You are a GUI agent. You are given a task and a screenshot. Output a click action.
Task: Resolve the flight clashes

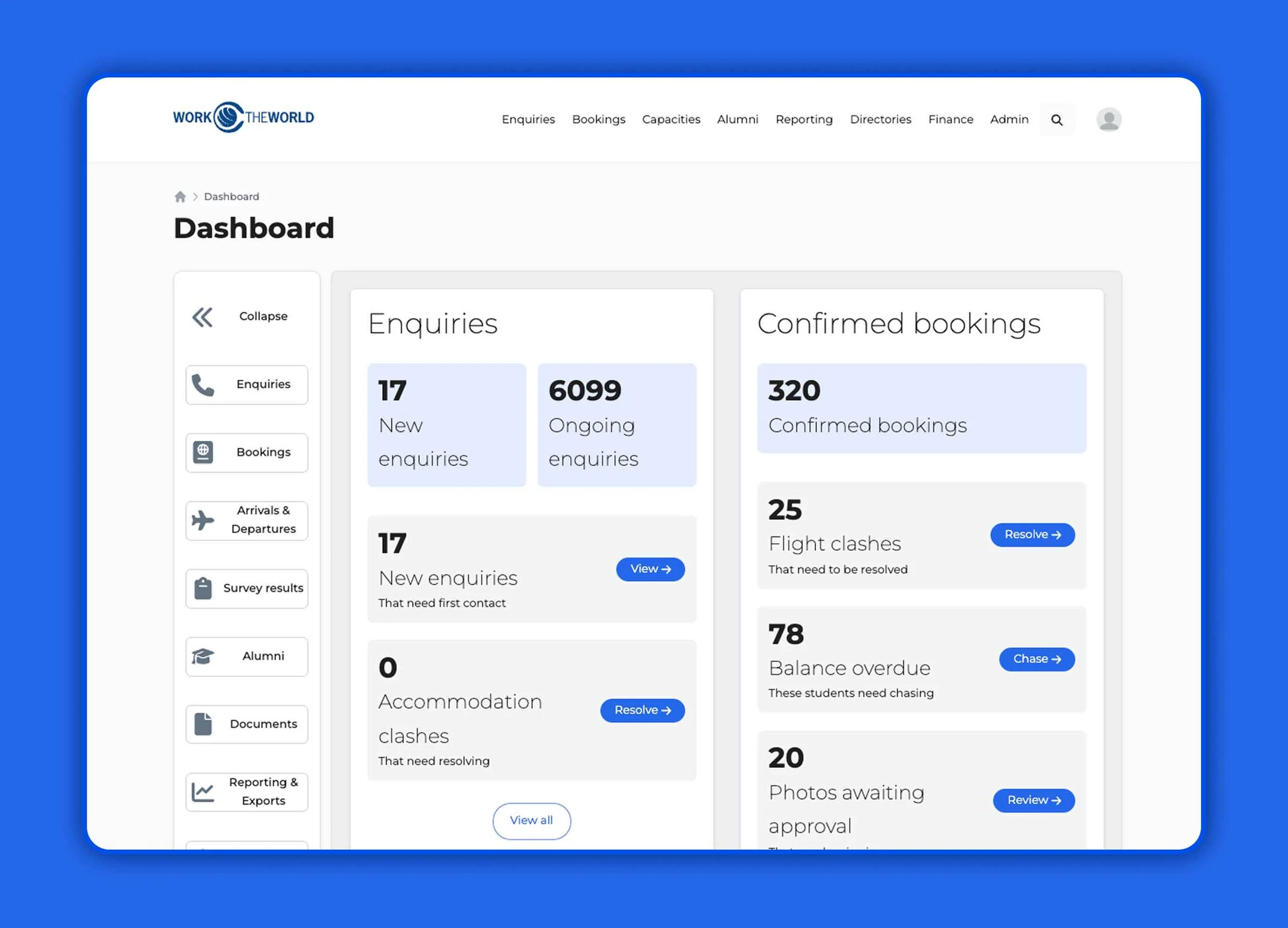[1032, 535]
